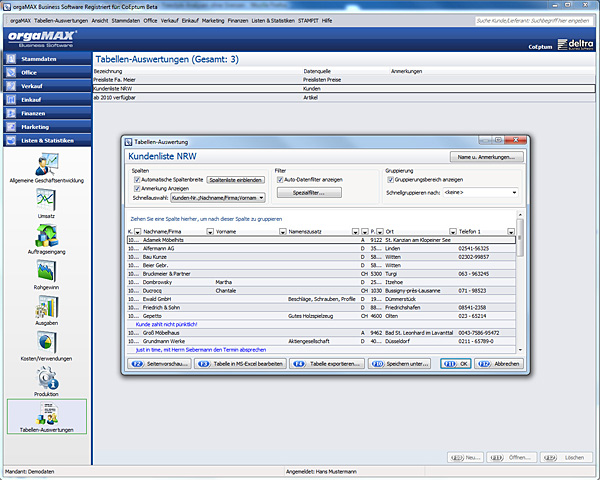Click the Einkauf sidebar section icon
The height and width of the screenshot is (480, 600).
(x=11, y=100)
